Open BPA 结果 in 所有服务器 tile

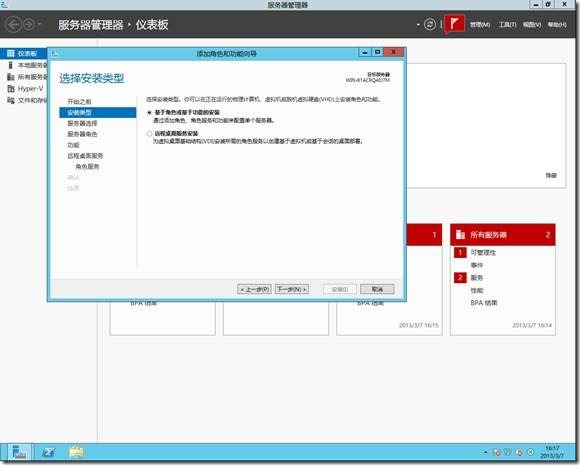[x=484, y=303]
